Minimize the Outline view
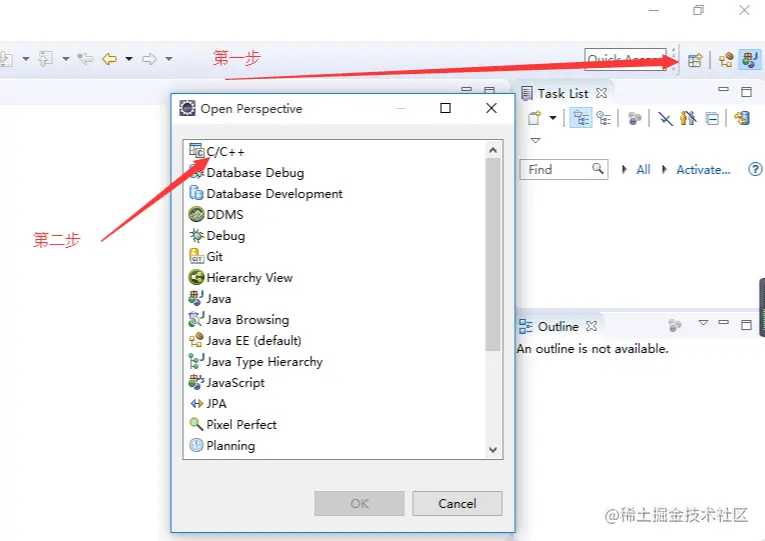 pos(724,322)
